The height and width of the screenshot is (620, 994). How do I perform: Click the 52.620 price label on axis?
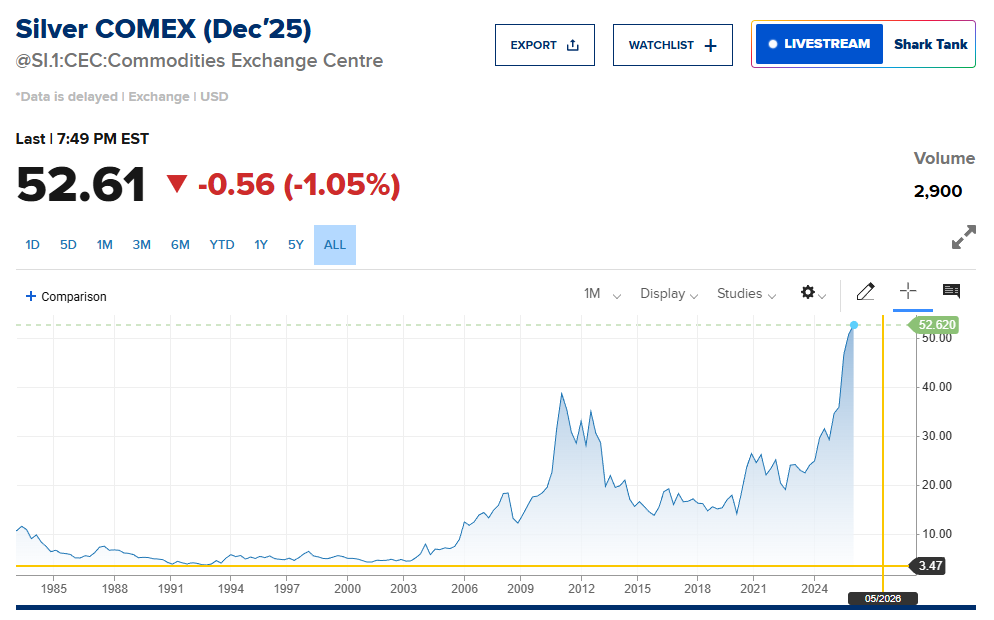(937, 325)
